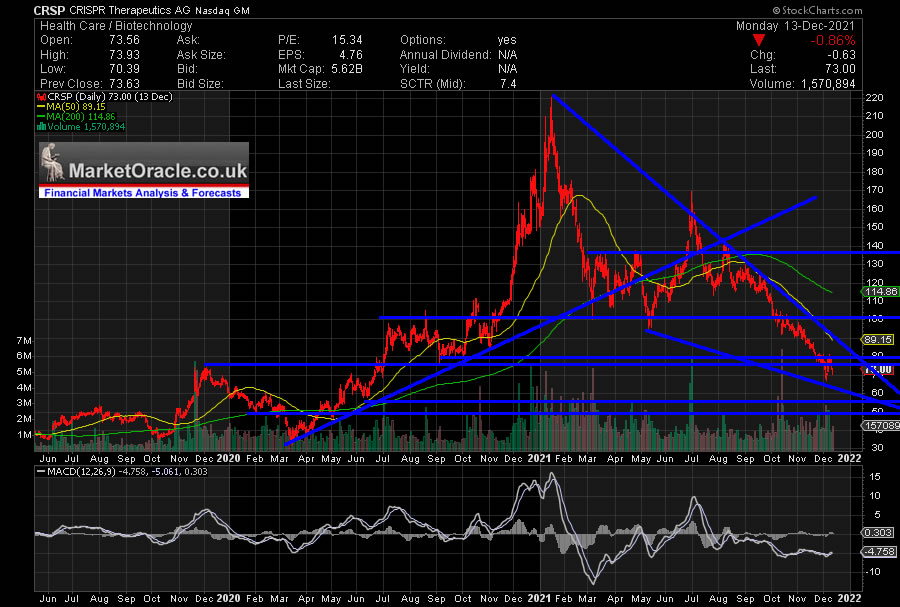Click the 2021 year marker on price axis
Image resolution: width=900 pixels, height=607 pixels.
coord(543,457)
